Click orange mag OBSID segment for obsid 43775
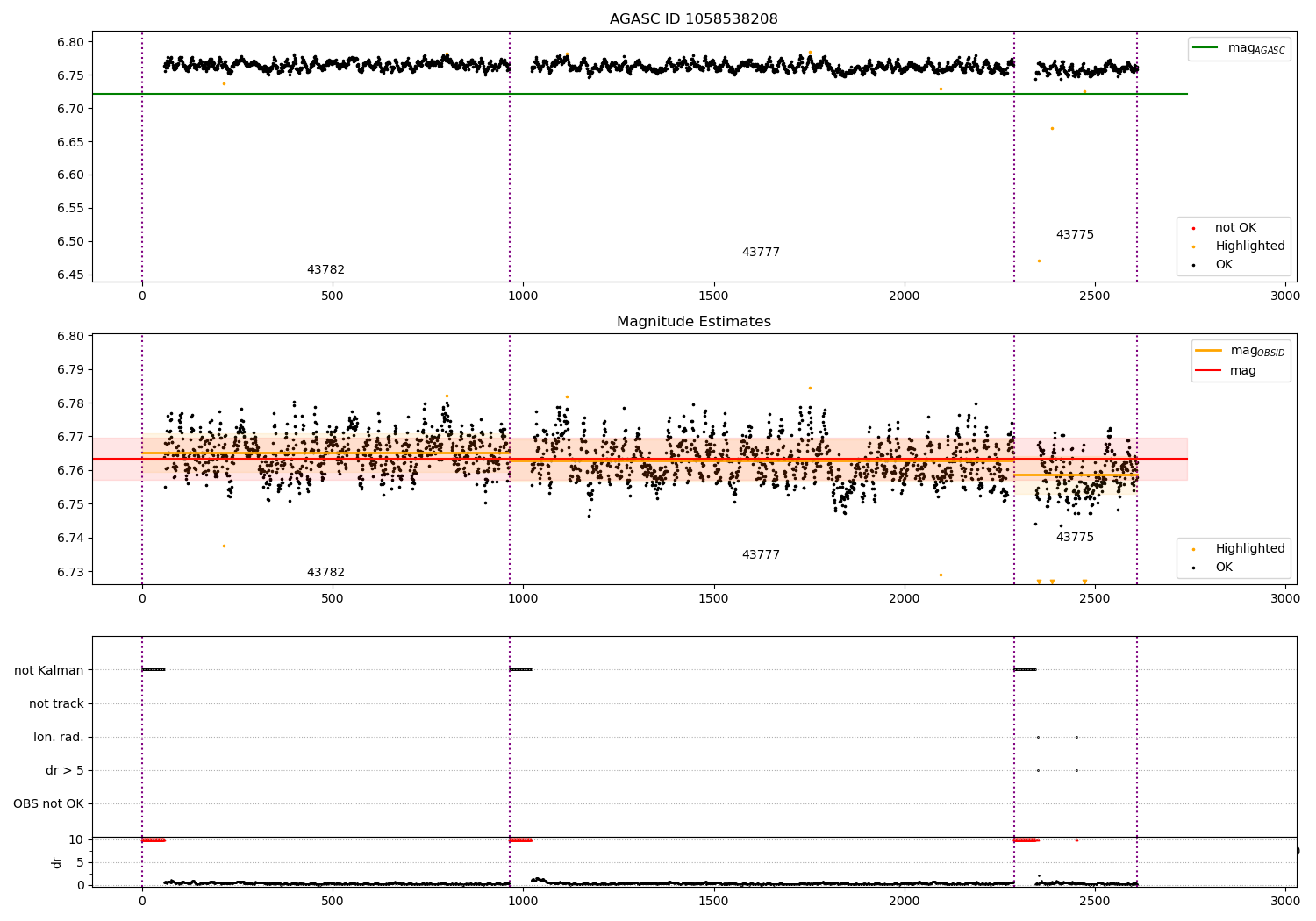The image size is (1316, 921). coord(1076,475)
